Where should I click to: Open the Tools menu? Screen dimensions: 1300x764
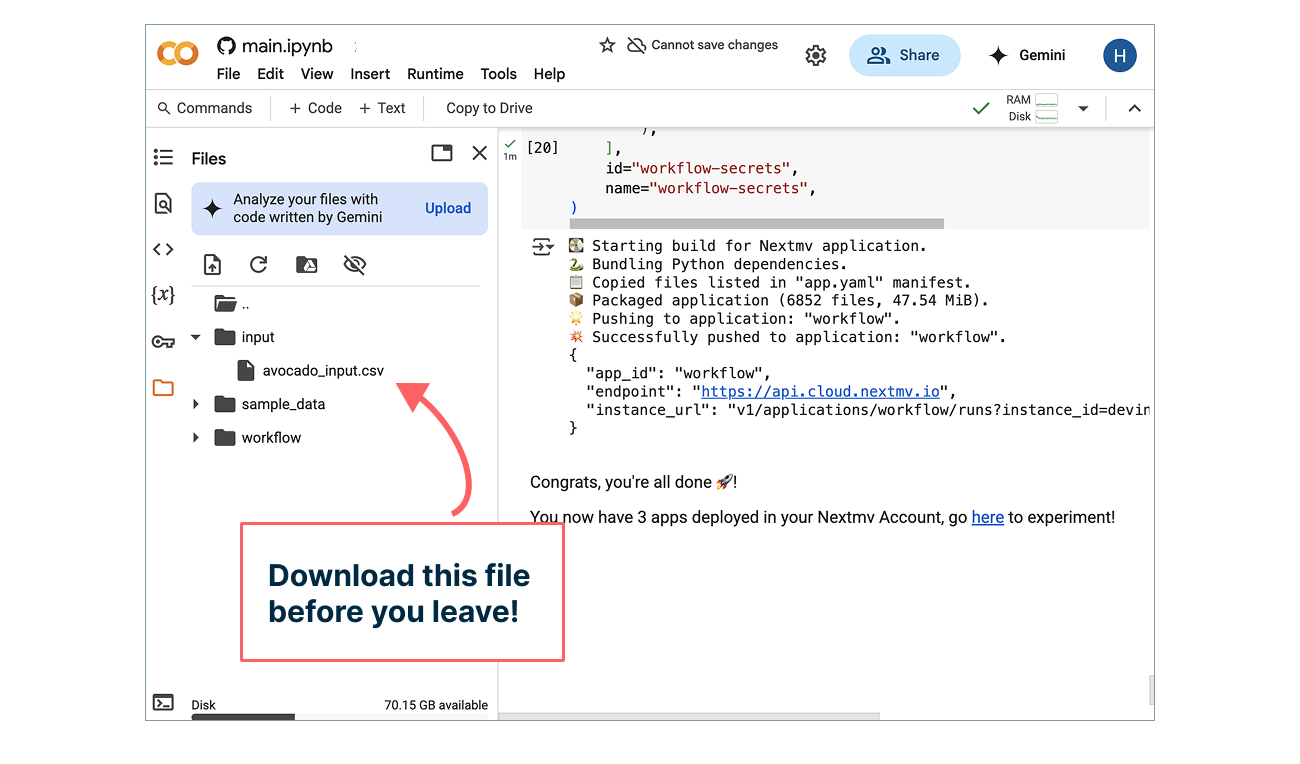click(498, 74)
